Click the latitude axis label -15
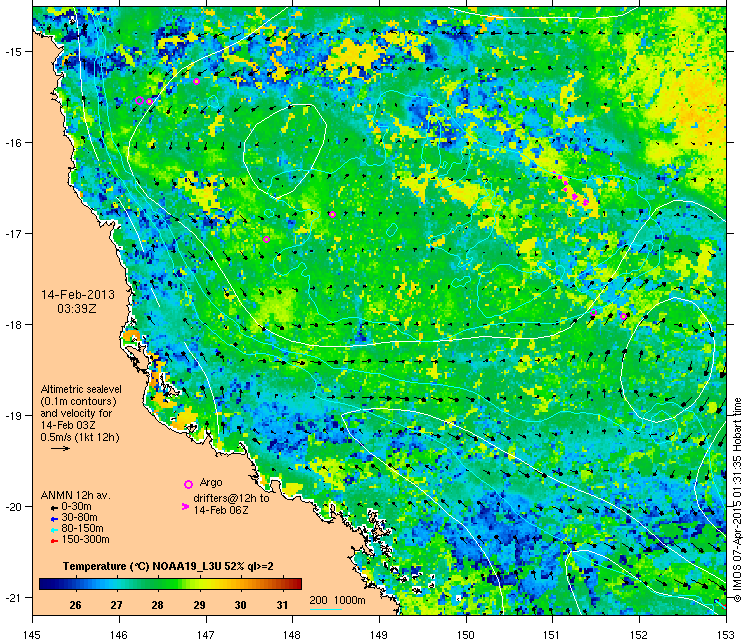The image size is (750, 640). coord(13,52)
